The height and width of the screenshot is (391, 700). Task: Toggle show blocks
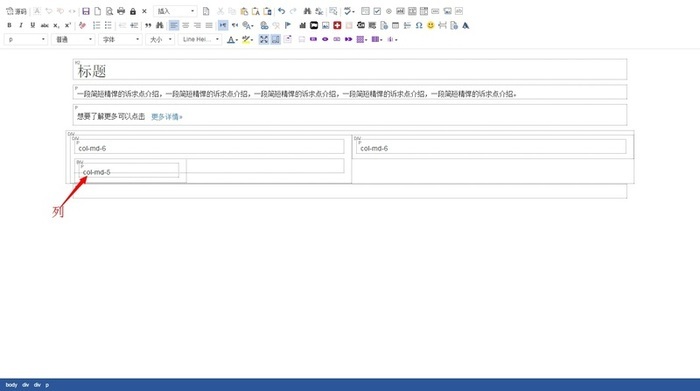click(276, 40)
